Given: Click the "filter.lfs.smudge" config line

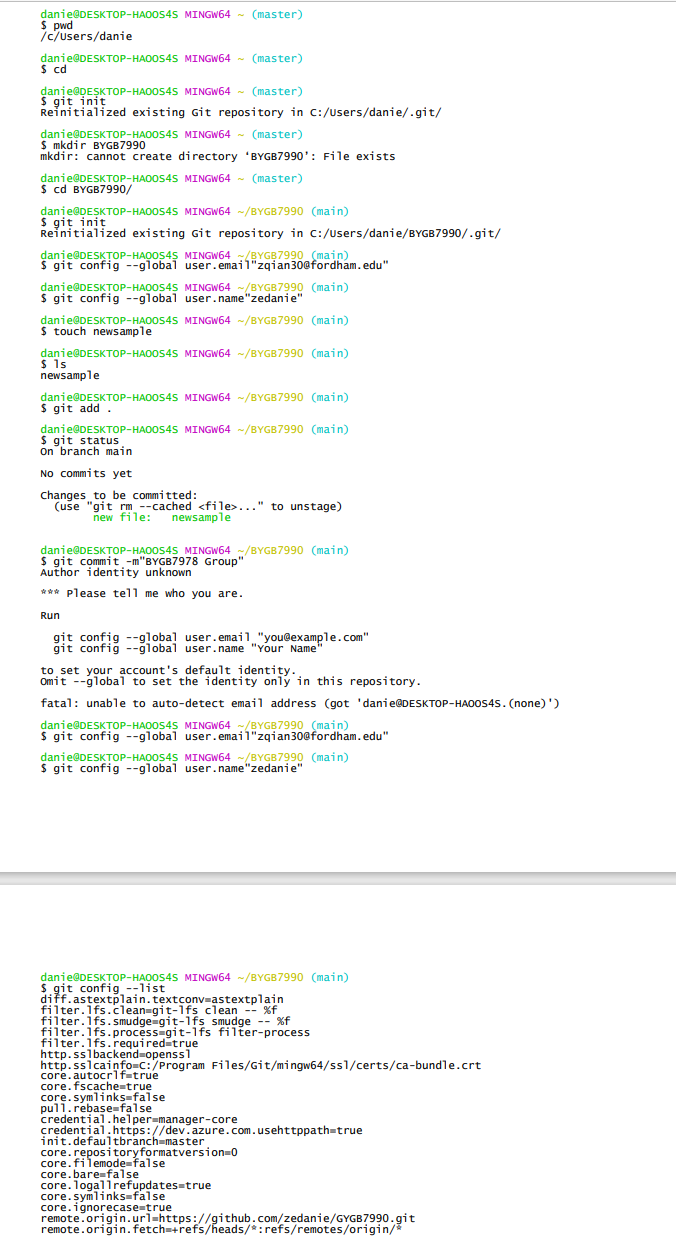Looking at the screenshot, I should (166, 1021).
